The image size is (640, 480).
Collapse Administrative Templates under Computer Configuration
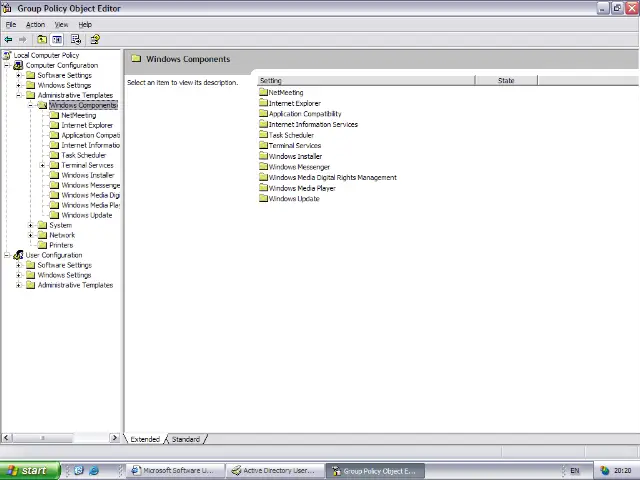[18, 95]
